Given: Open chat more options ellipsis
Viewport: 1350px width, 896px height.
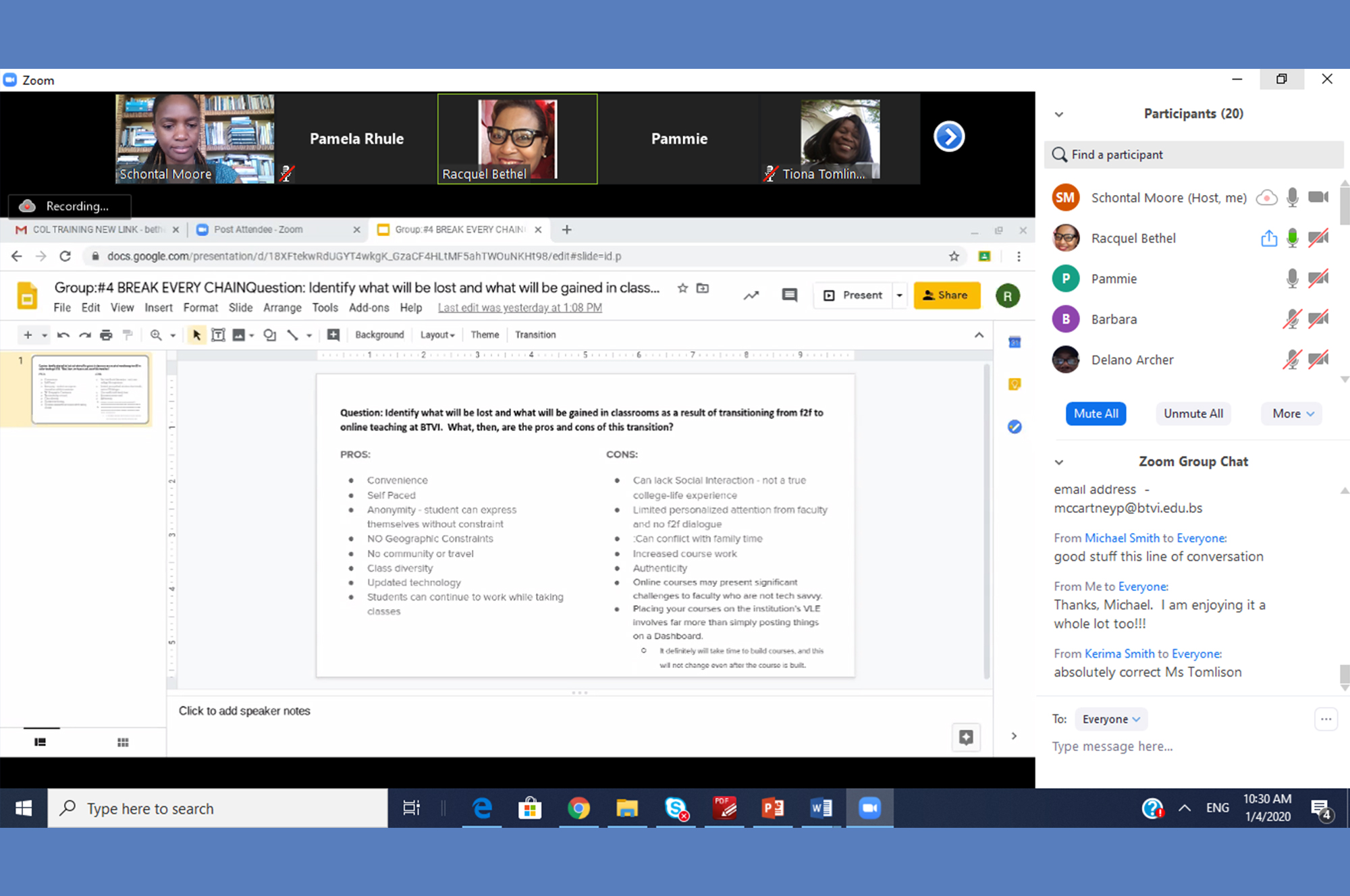Looking at the screenshot, I should pyautogui.click(x=1326, y=719).
